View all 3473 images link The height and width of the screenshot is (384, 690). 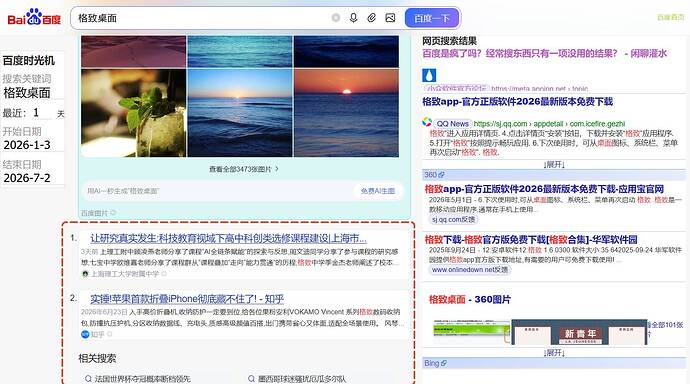click(244, 169)
